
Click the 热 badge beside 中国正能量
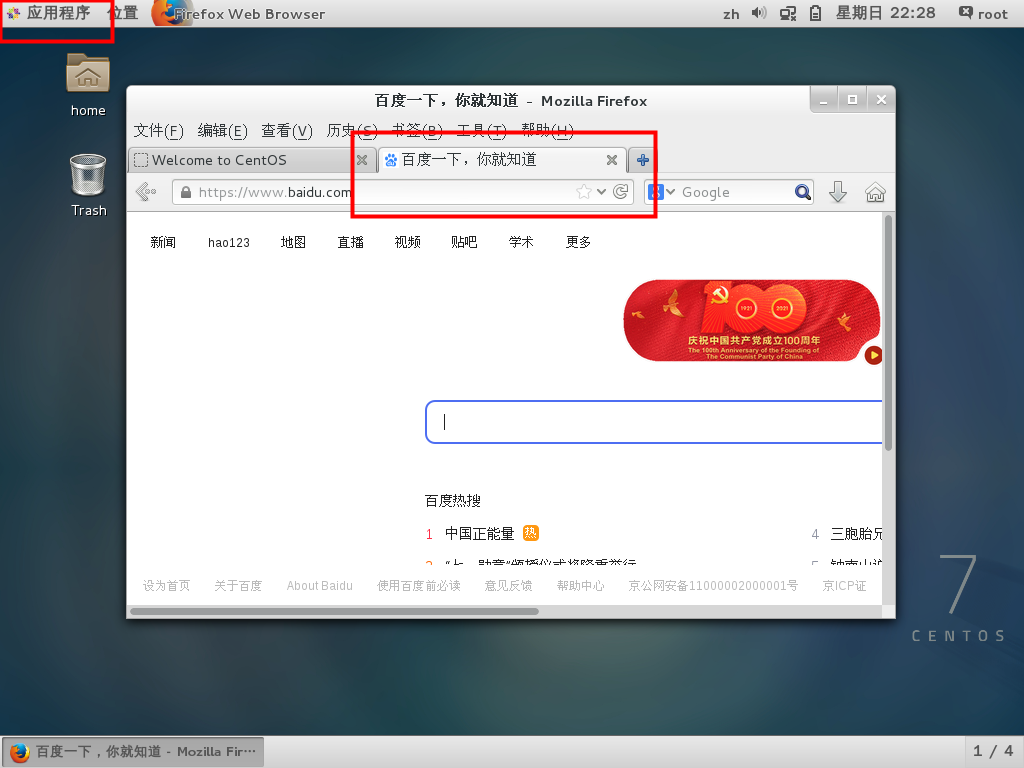click(531, 533)
